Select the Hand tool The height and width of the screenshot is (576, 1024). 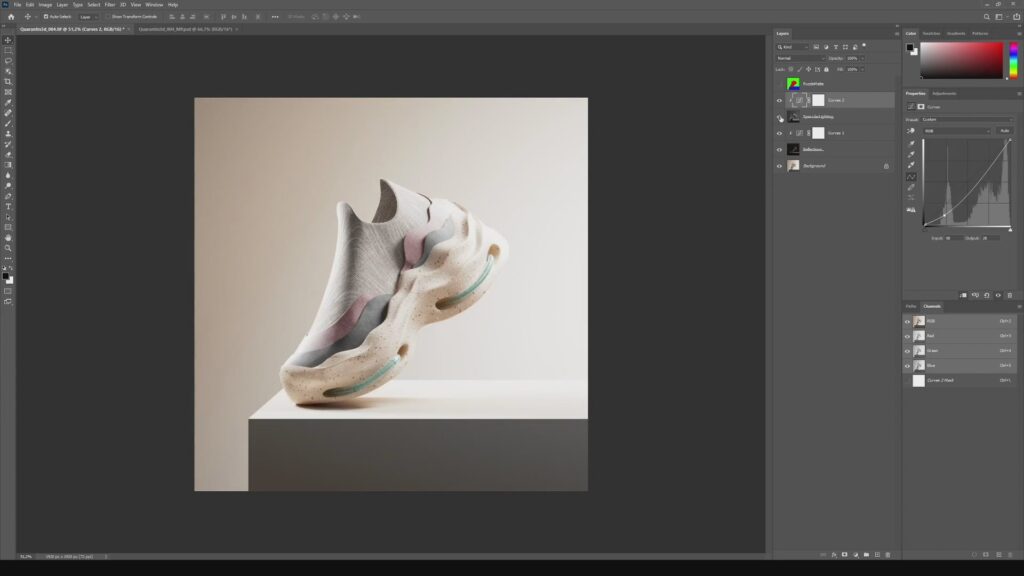(8, 238)
